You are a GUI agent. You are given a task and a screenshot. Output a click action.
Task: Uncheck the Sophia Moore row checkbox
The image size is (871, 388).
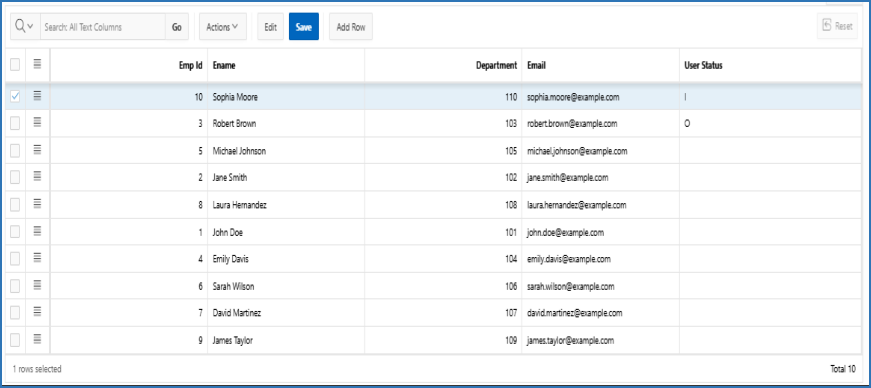point(15,97)
